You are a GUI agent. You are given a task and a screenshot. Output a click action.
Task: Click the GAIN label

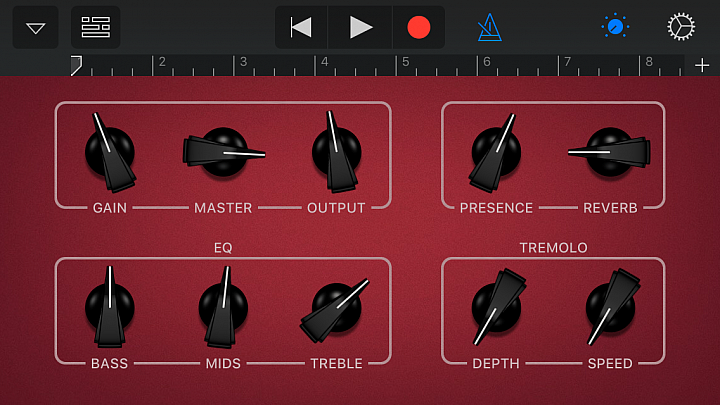[110, 208]
